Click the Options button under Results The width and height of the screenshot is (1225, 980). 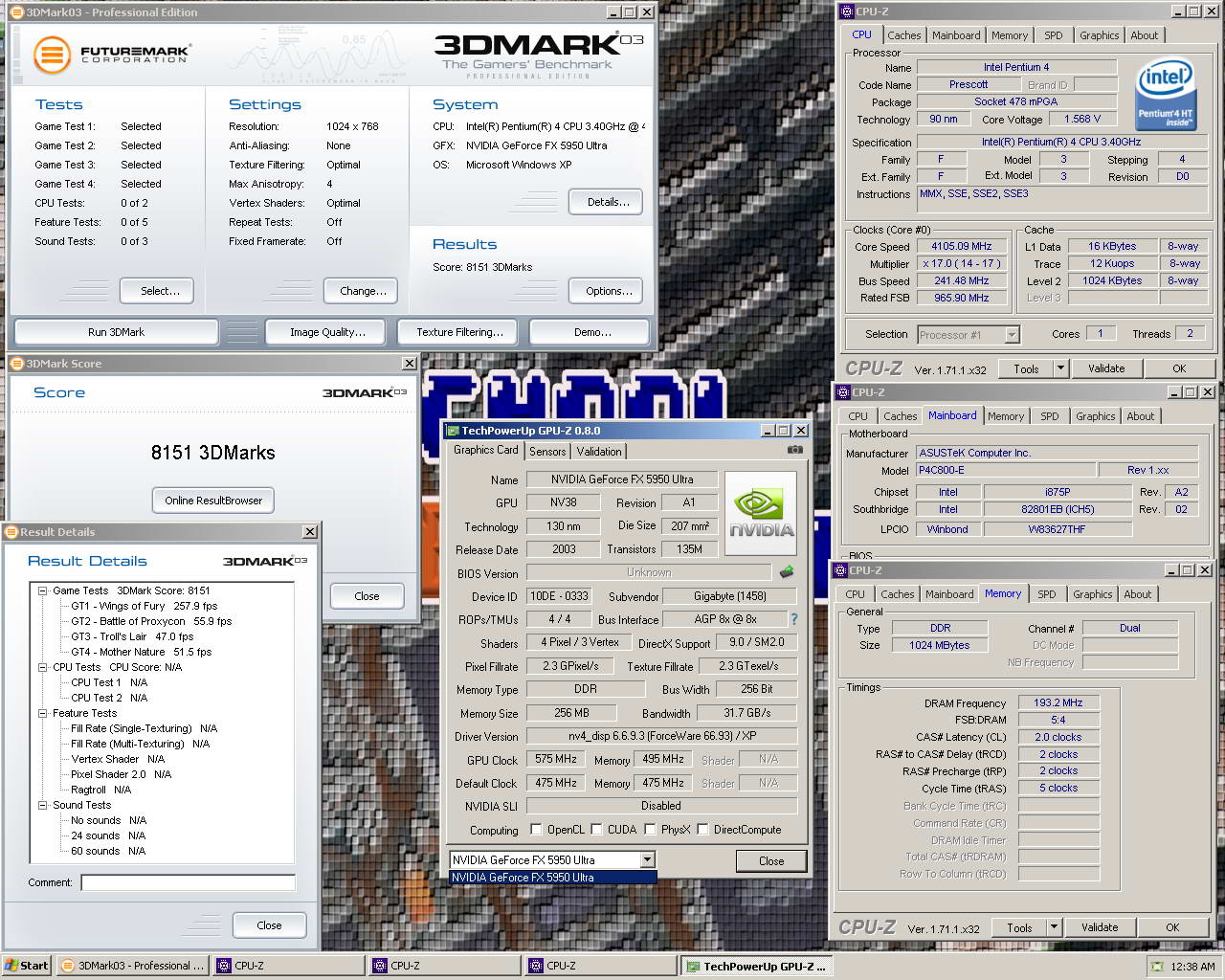(x=608, y=291)
